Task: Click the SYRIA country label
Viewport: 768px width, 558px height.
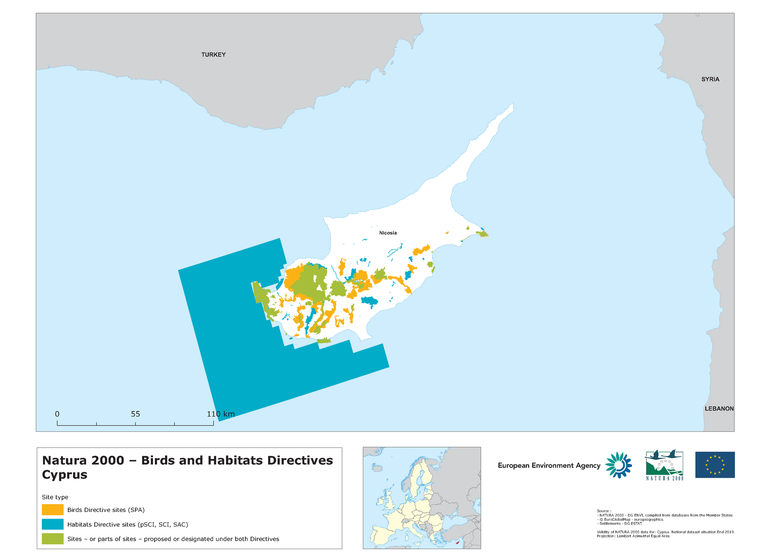Action: point(710,78)
